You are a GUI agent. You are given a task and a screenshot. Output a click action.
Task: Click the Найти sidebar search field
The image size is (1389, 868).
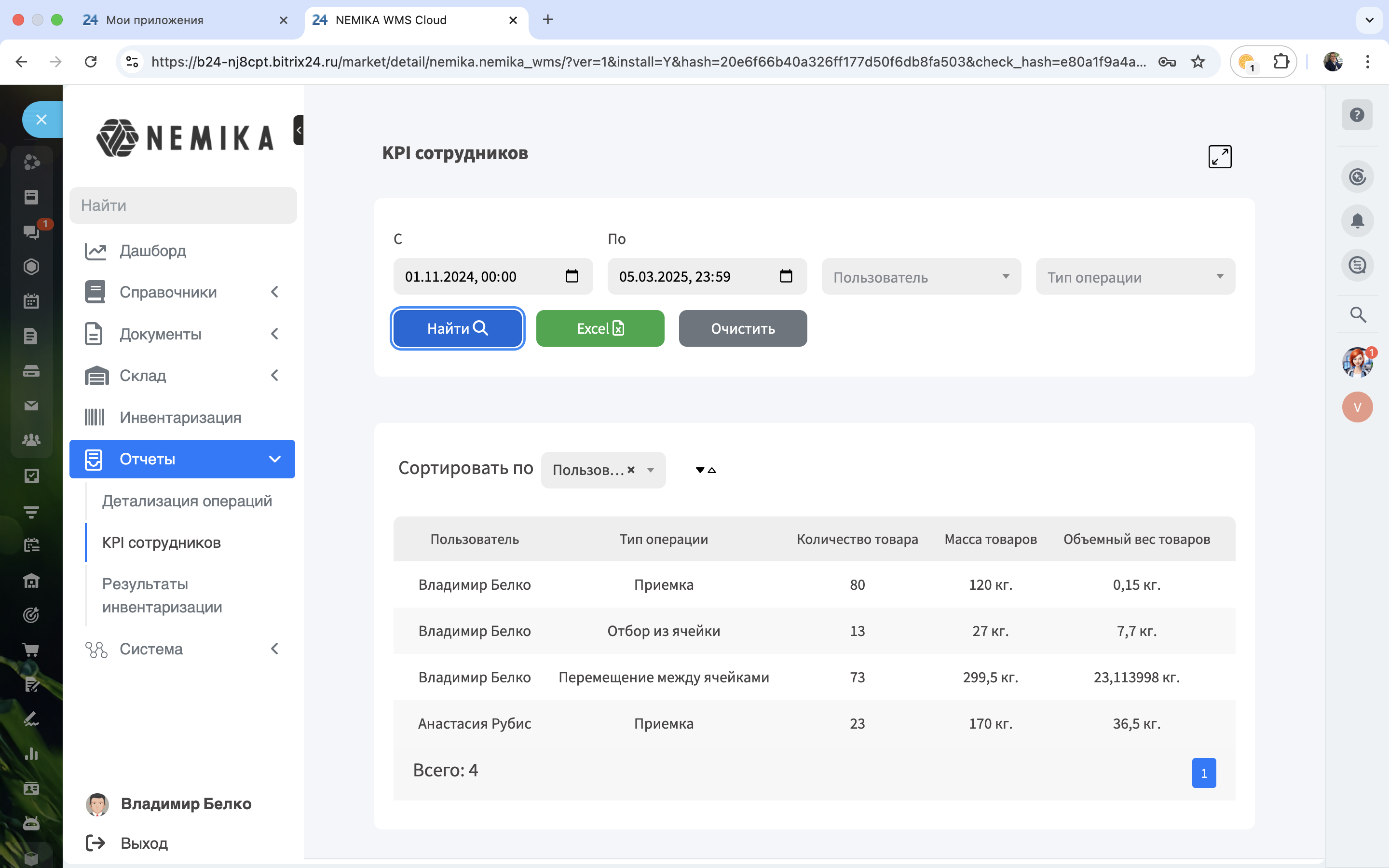pos(183,205)
